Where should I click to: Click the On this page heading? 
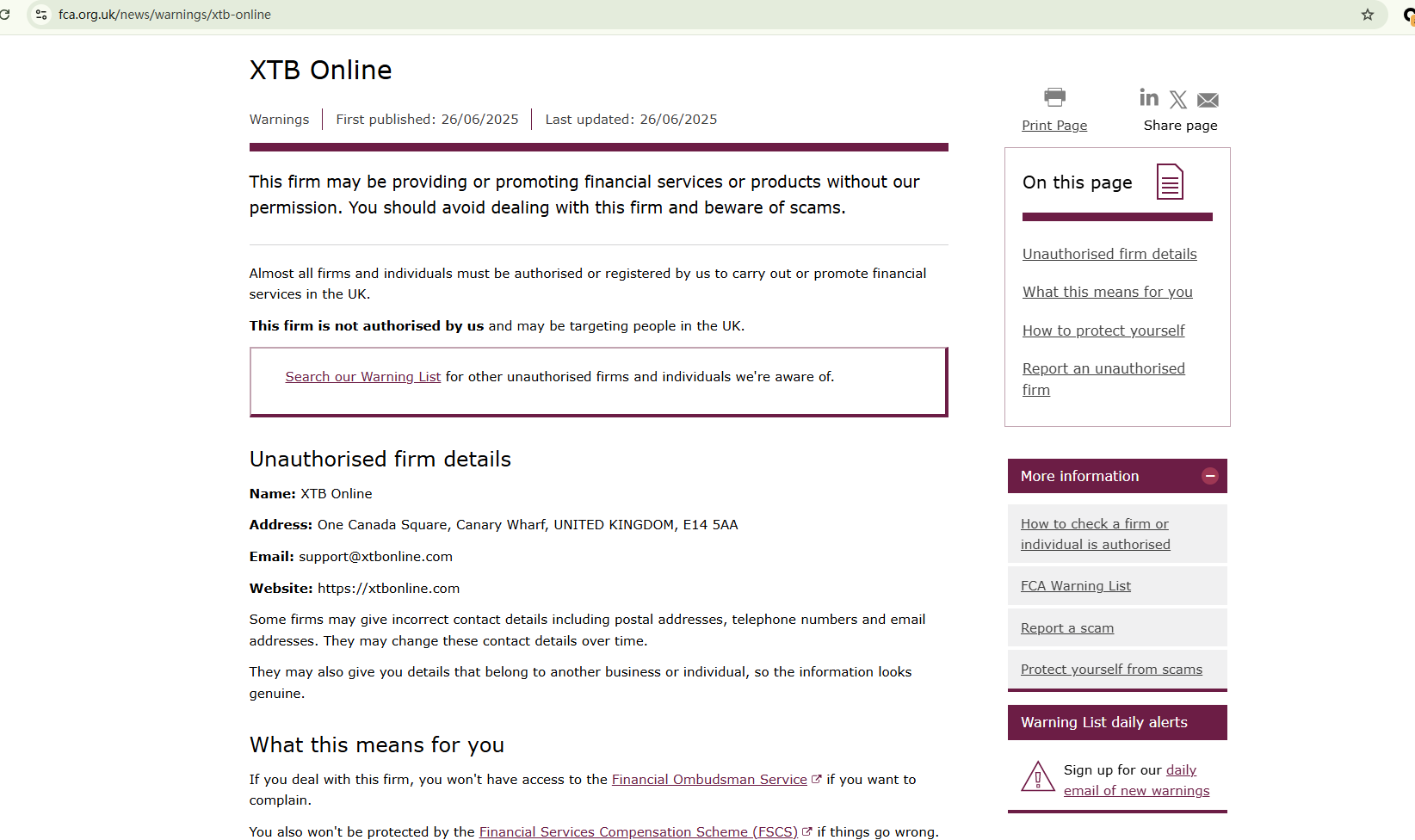1078,182
